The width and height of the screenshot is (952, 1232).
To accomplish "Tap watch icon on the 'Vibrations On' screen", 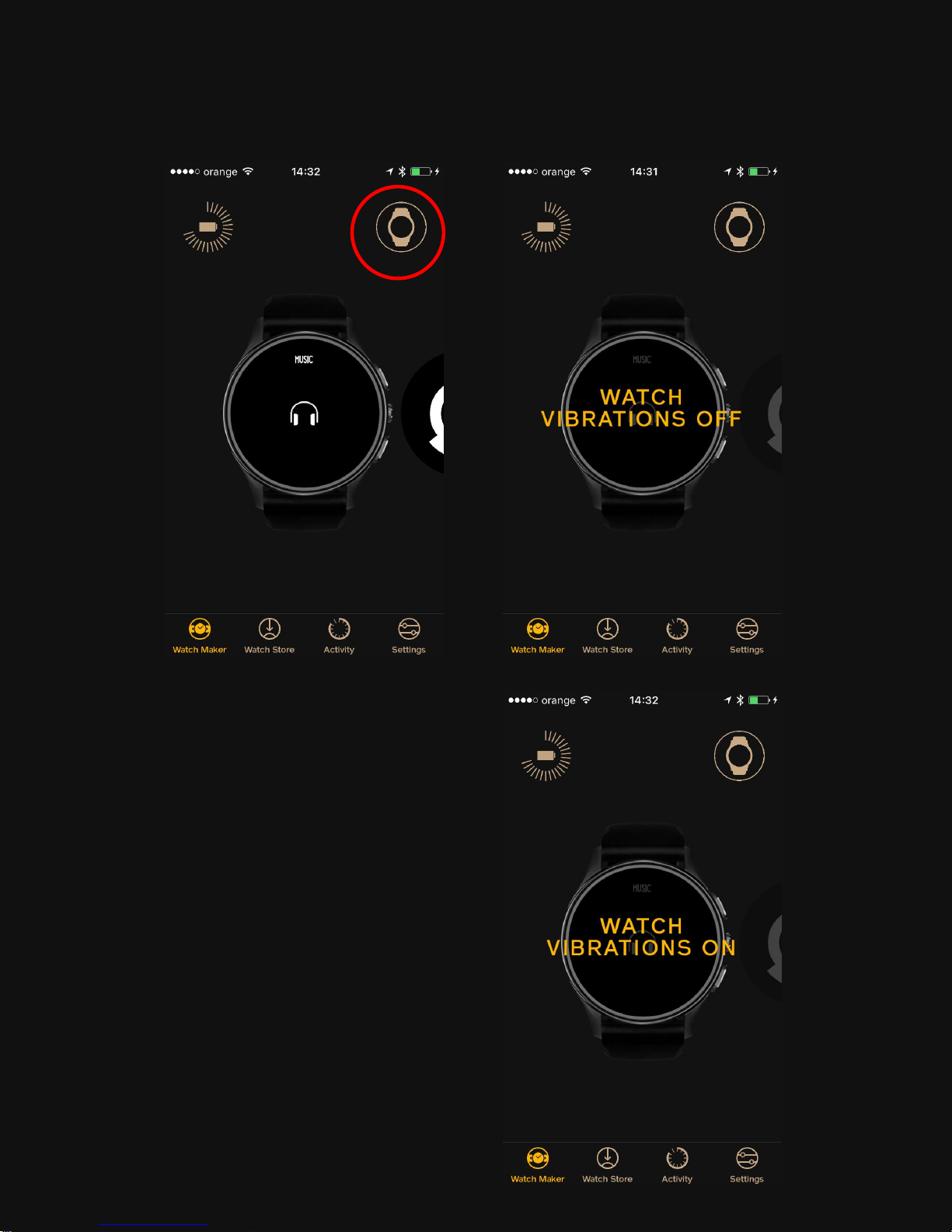I will click(x=739, y=756).
